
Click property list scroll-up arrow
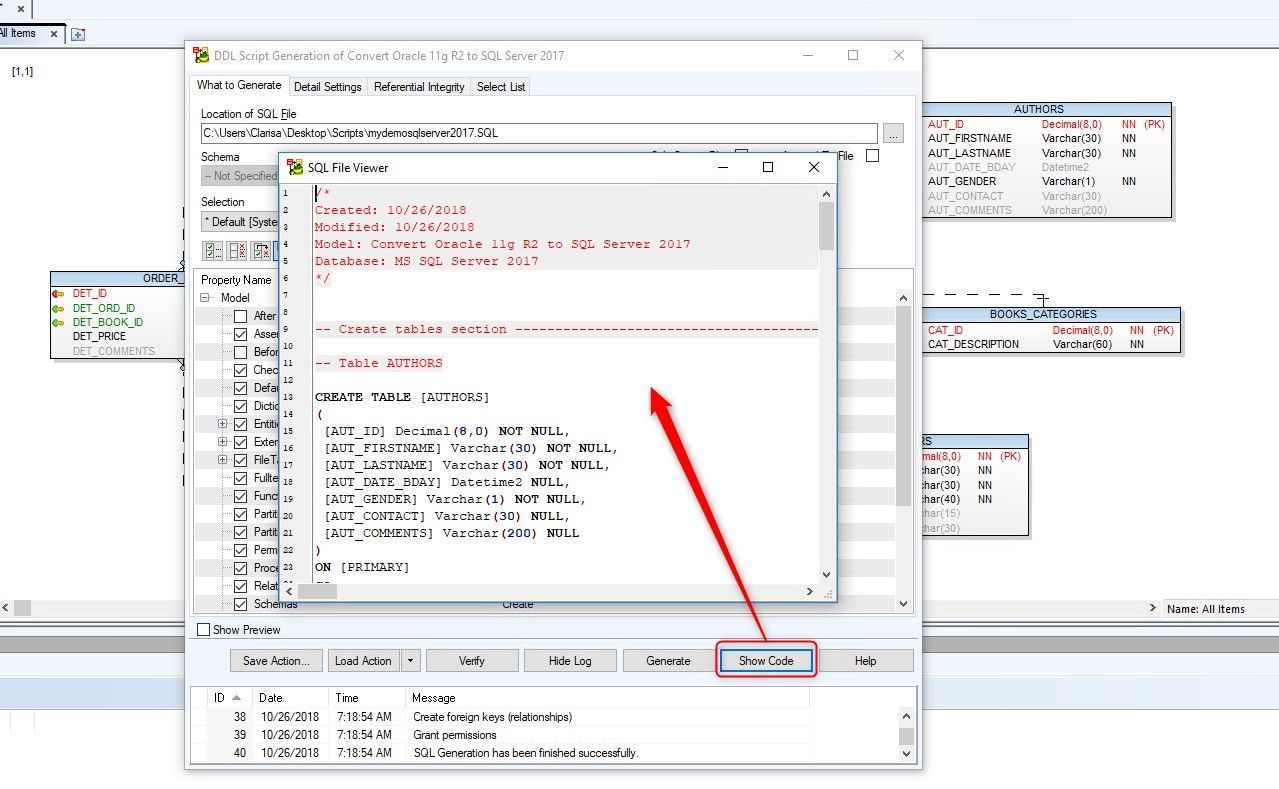pyautogui.click(x=904, y=298)
